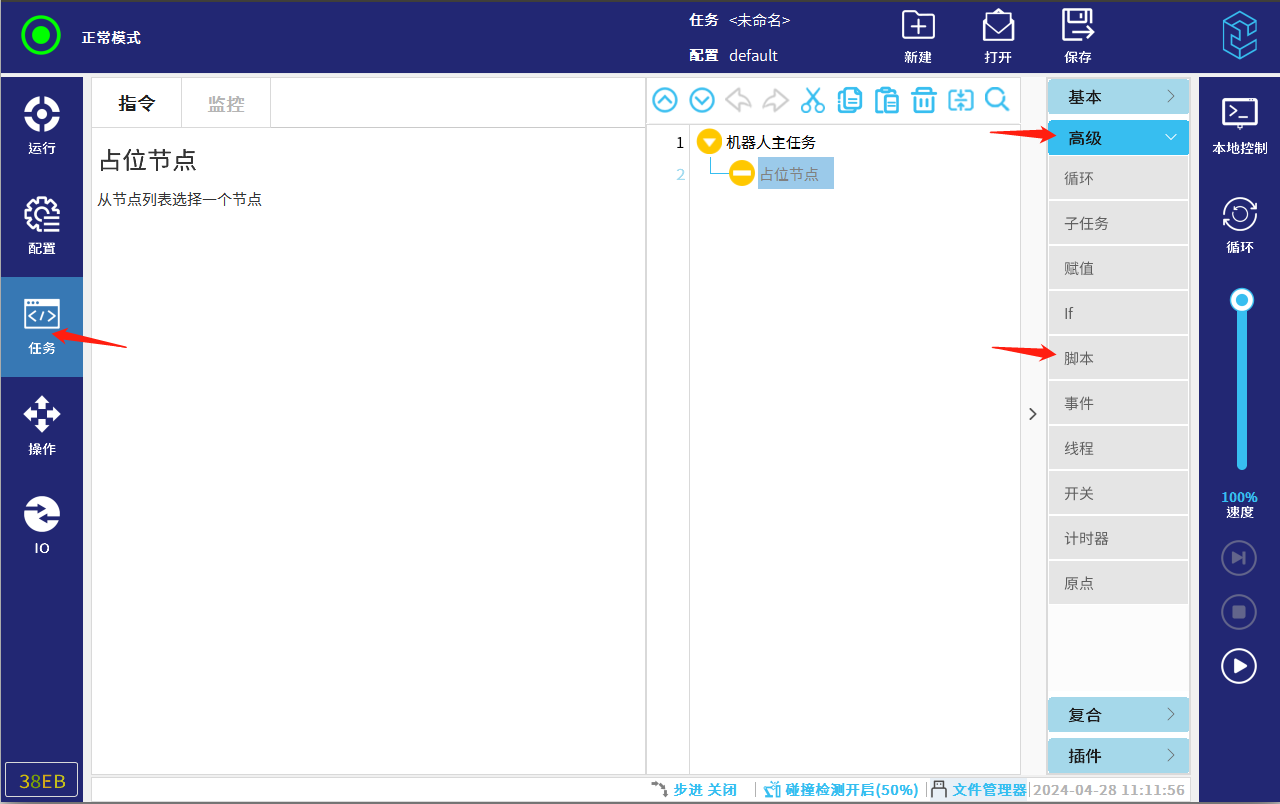The height and width of the screenshot is (804, 1280).
Task: Toggle 碰撞检测 collision detection in status bar
Action: (841, 790)
